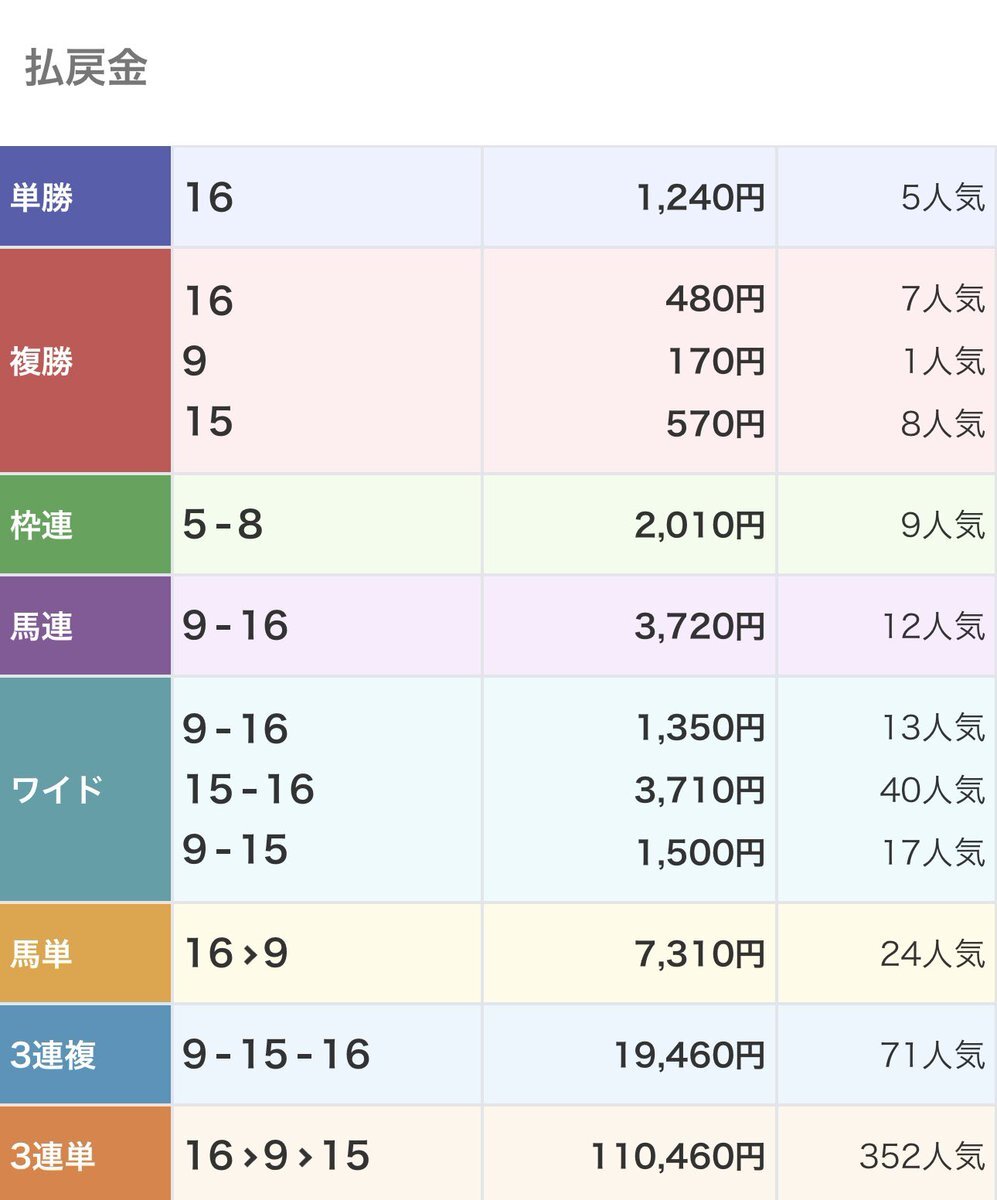The image size is (997, 1200).
Task: Select the 570円 place payout
Action: pyautogui.click(x=715, y=424)
